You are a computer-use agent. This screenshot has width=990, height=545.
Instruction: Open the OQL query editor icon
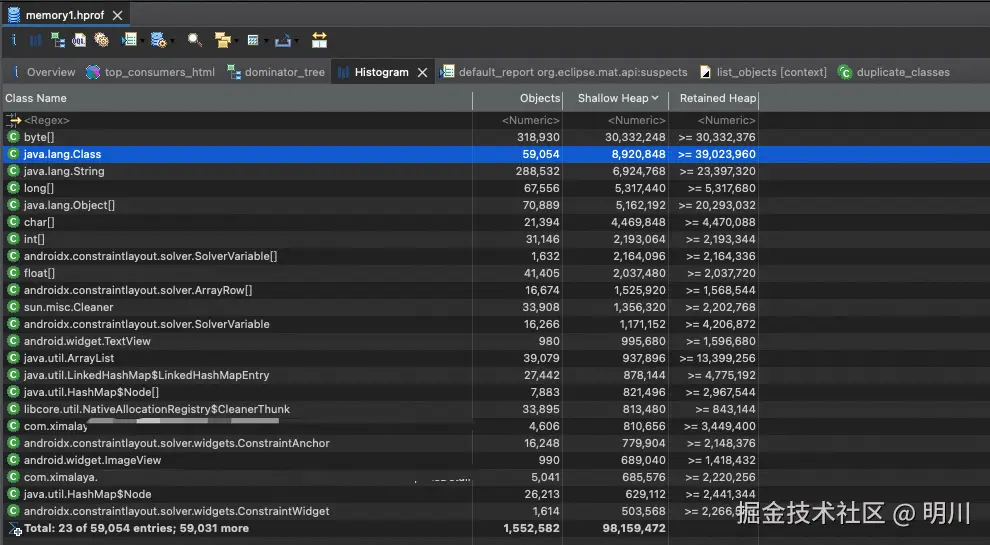(x=79, y=41)
